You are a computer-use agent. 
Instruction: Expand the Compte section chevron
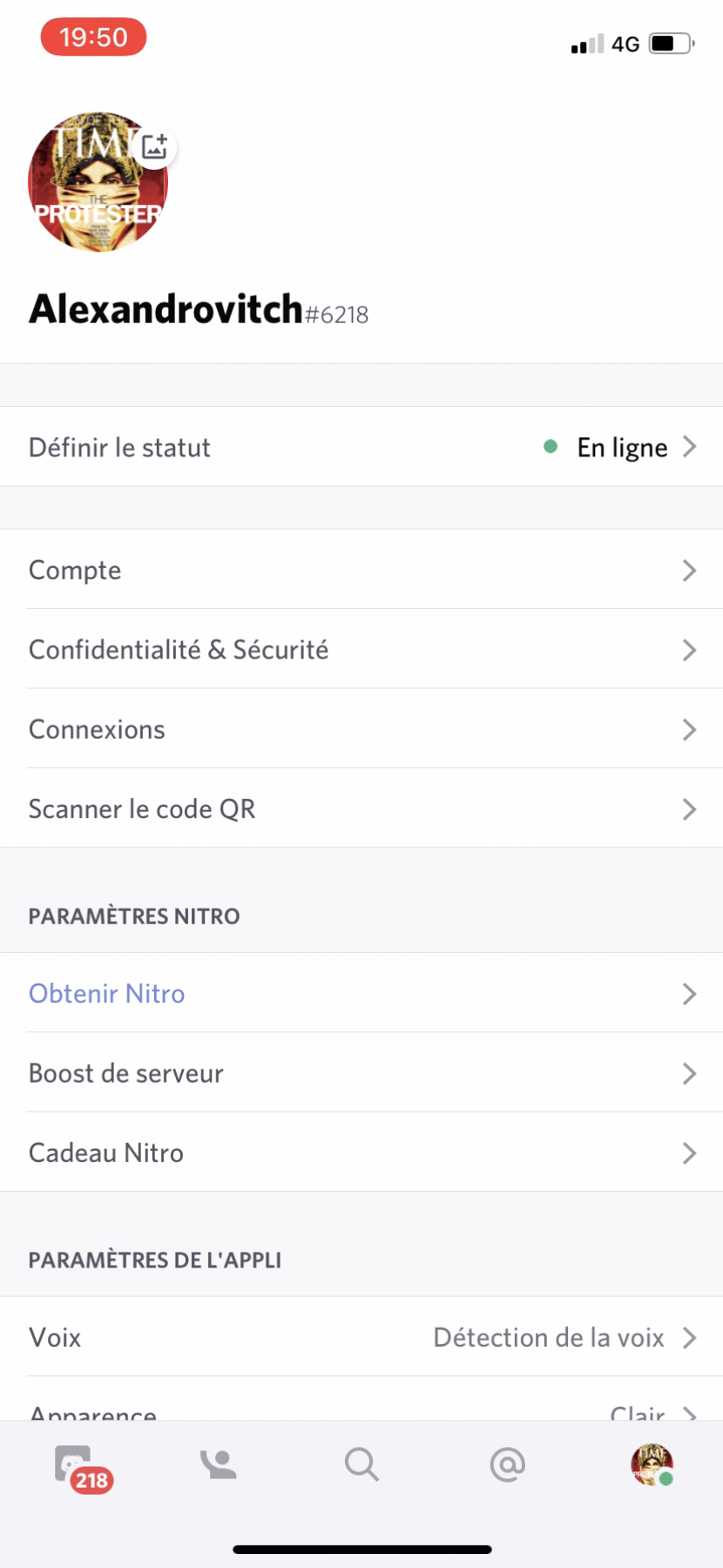pos(690,570)
